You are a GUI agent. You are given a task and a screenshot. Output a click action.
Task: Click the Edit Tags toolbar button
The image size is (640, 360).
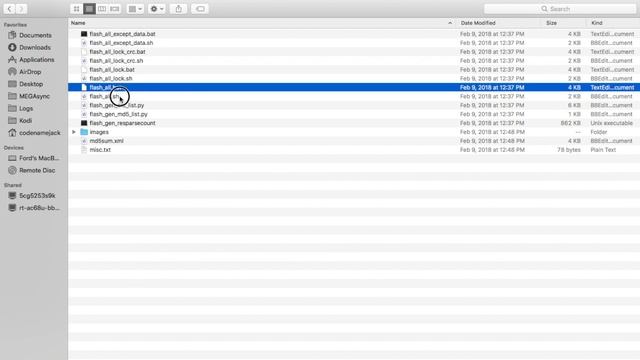(x=200, y=9)
